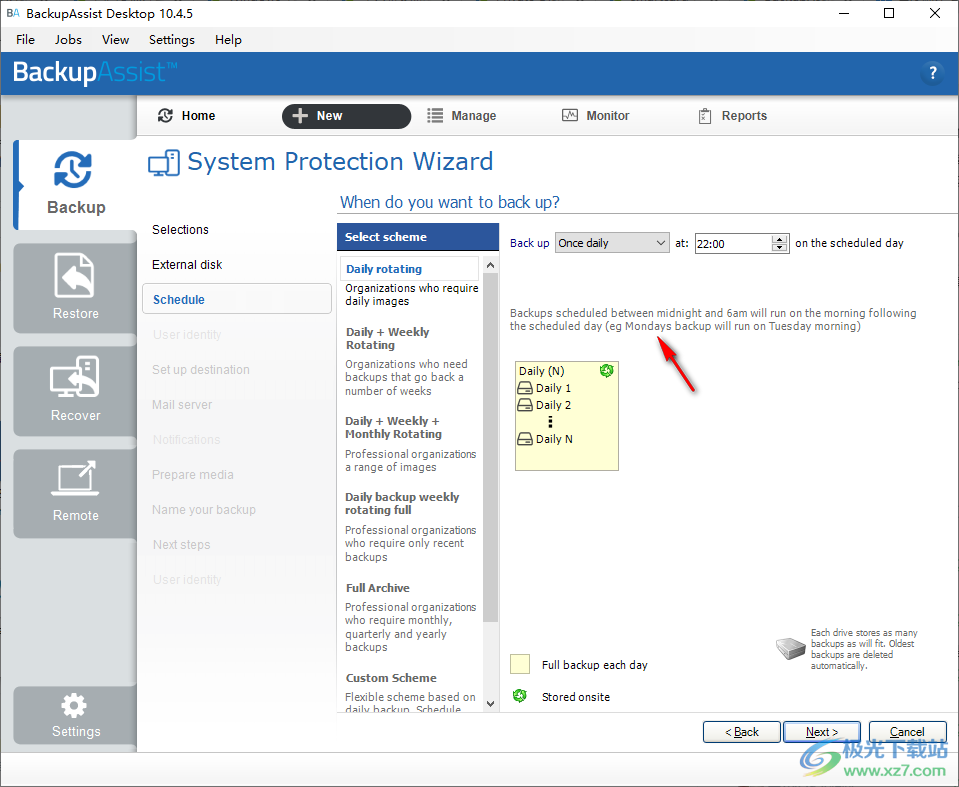Click the Home refresh icon
Viewport: 959px width, 787px height.
tap(165, 116)
